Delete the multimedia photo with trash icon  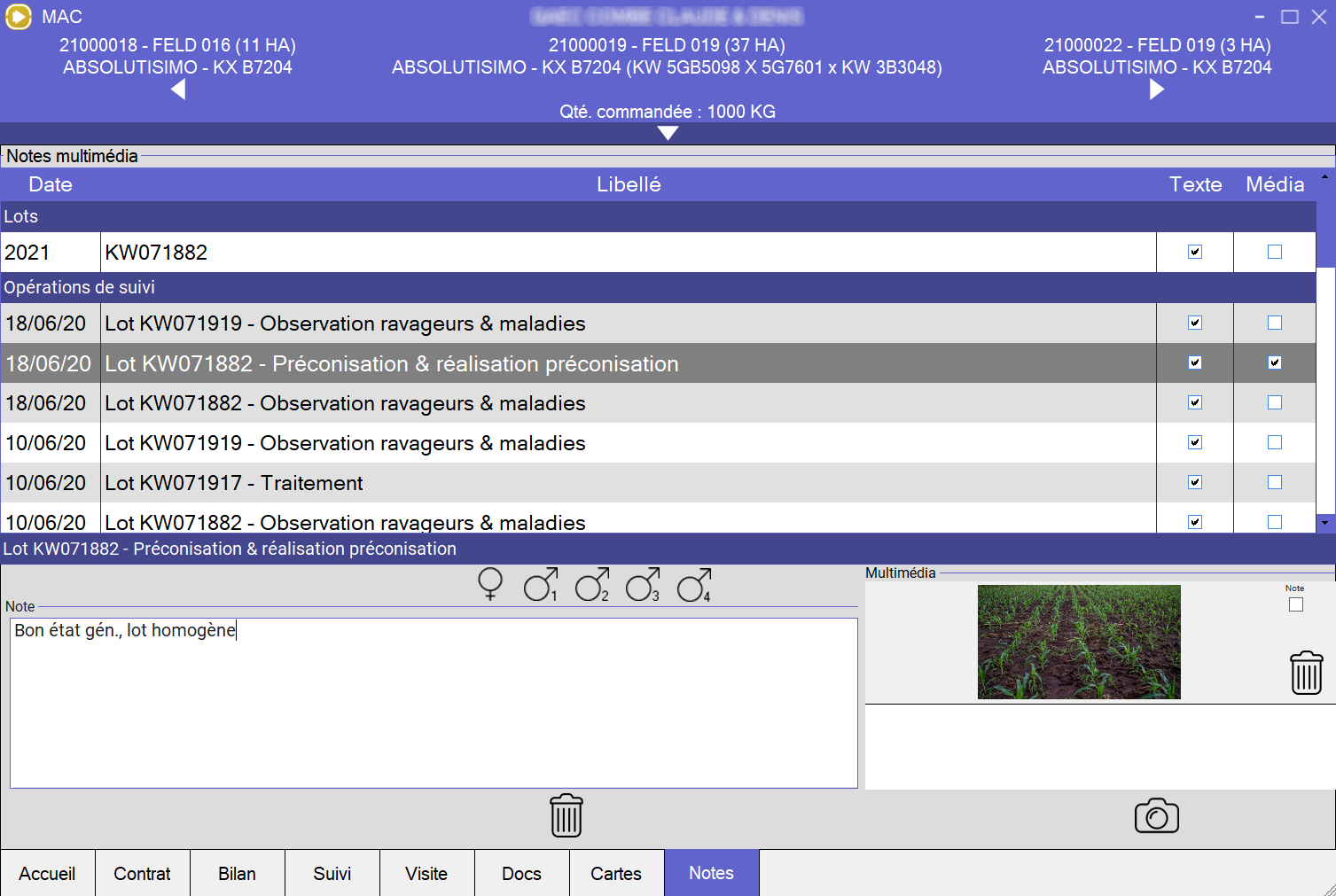tap(1307, 673)
